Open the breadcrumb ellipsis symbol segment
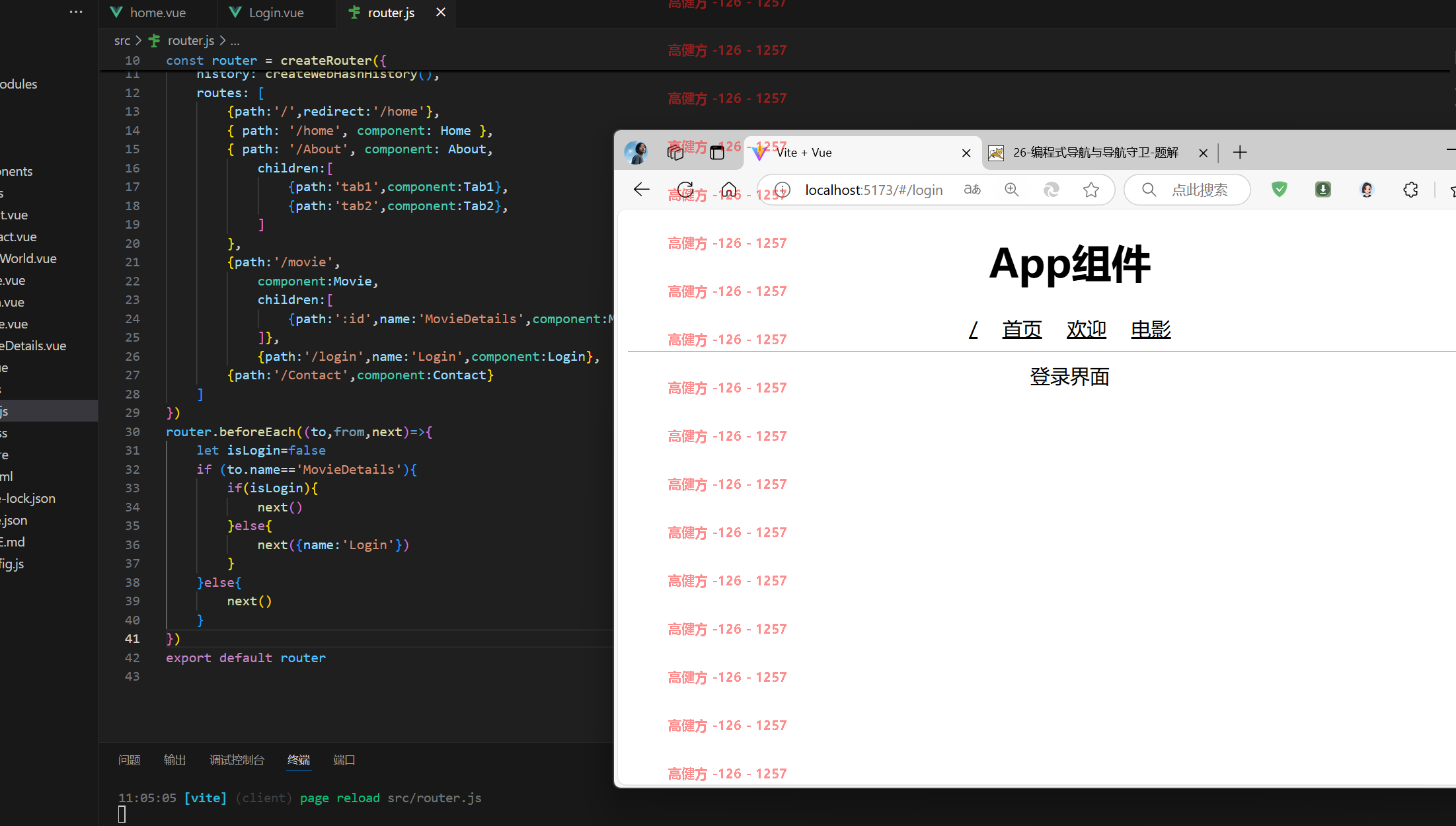 pos(235,40)
